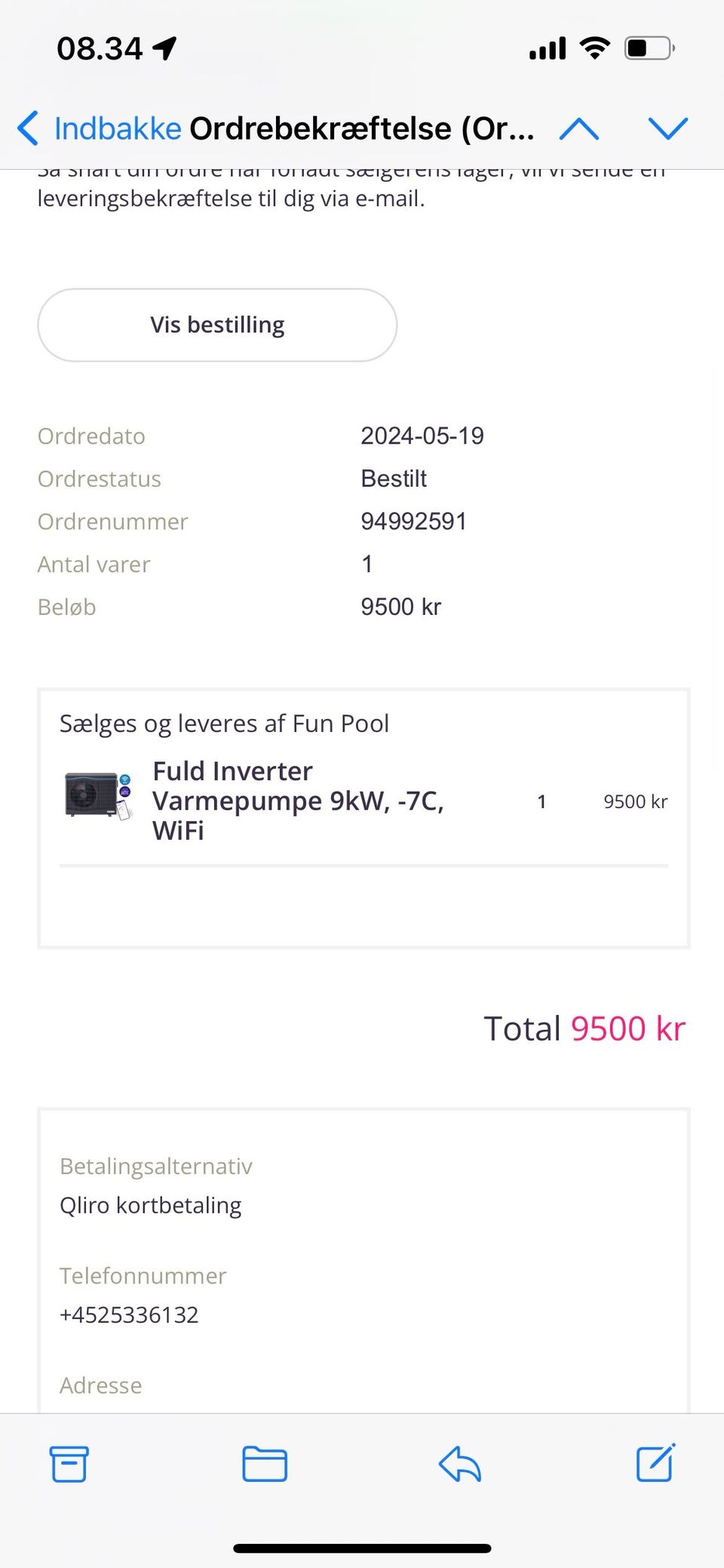Tap the compose new message icon
Viewport: 724px width, 1568px height.
655,1464
